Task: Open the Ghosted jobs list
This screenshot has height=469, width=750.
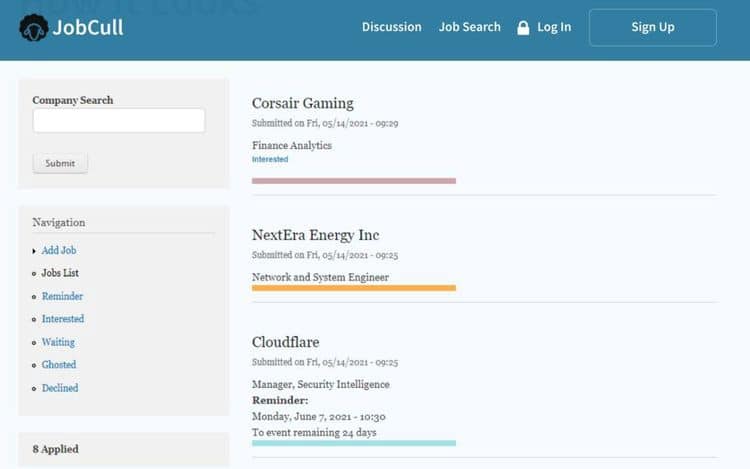Action: click(59, 365)
